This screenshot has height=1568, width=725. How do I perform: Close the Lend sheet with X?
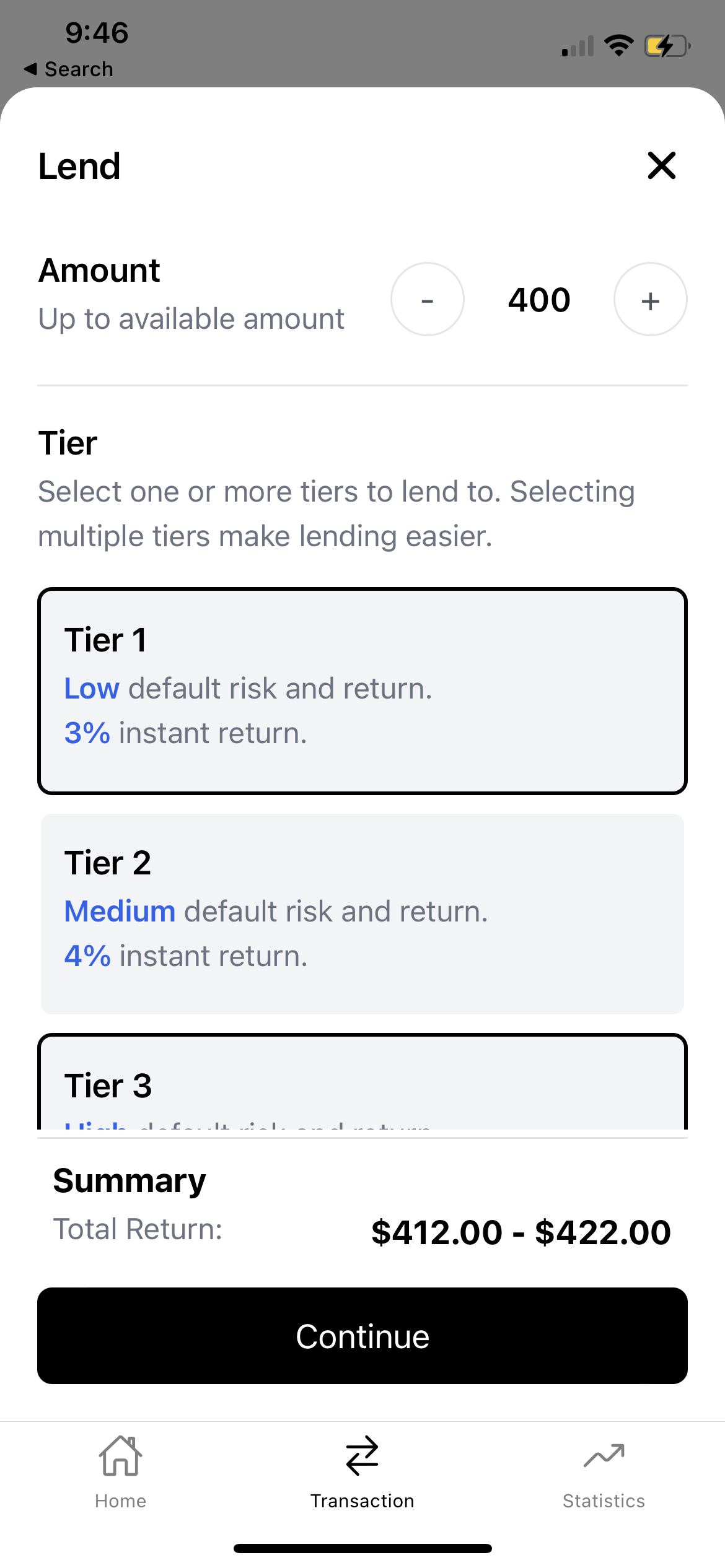tap(661, 166)
